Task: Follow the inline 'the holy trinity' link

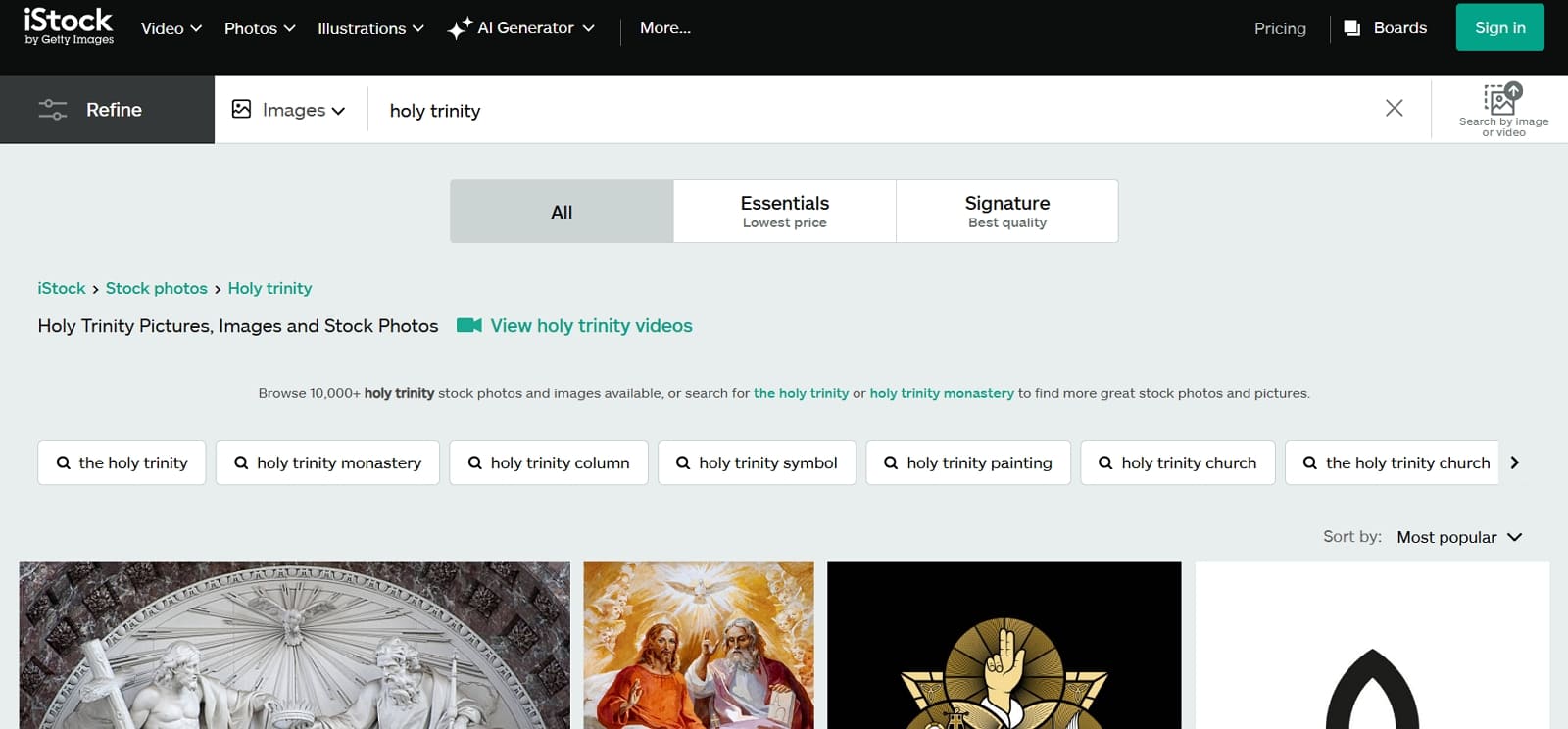Action: tap(801, 393)
